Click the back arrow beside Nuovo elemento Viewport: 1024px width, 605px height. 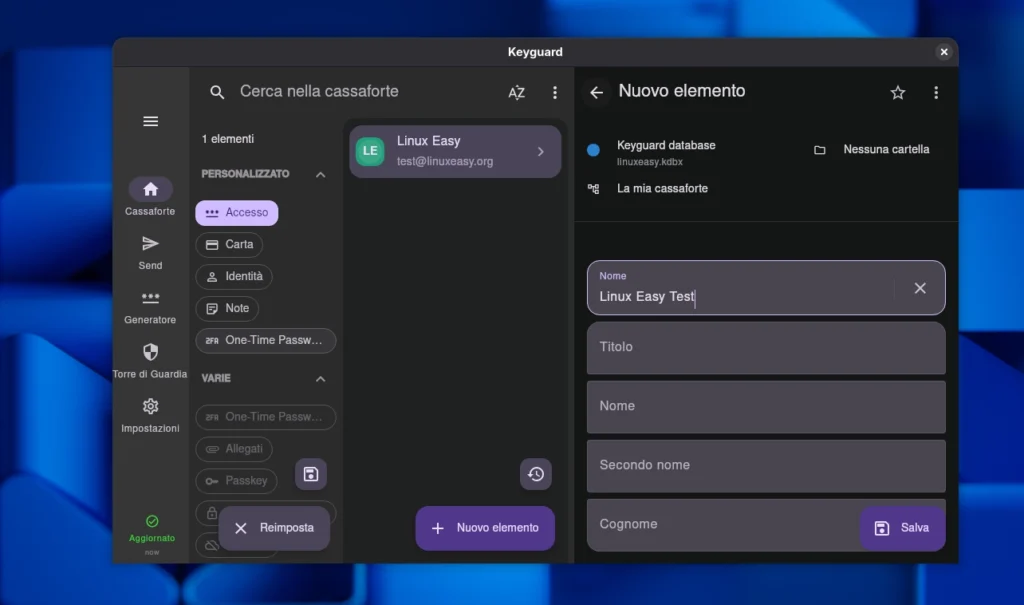click(x=597, y=92)
